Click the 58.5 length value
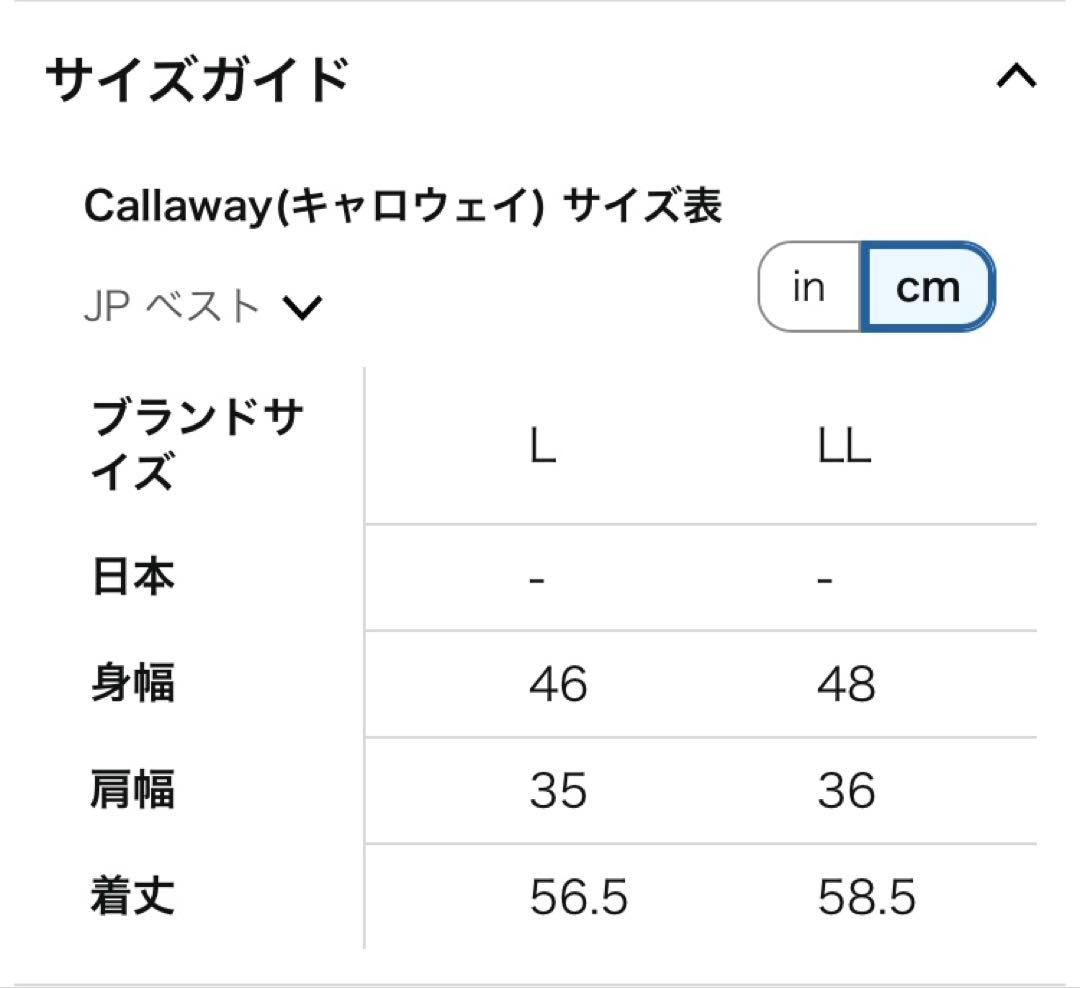 click(x=866, y=898)
